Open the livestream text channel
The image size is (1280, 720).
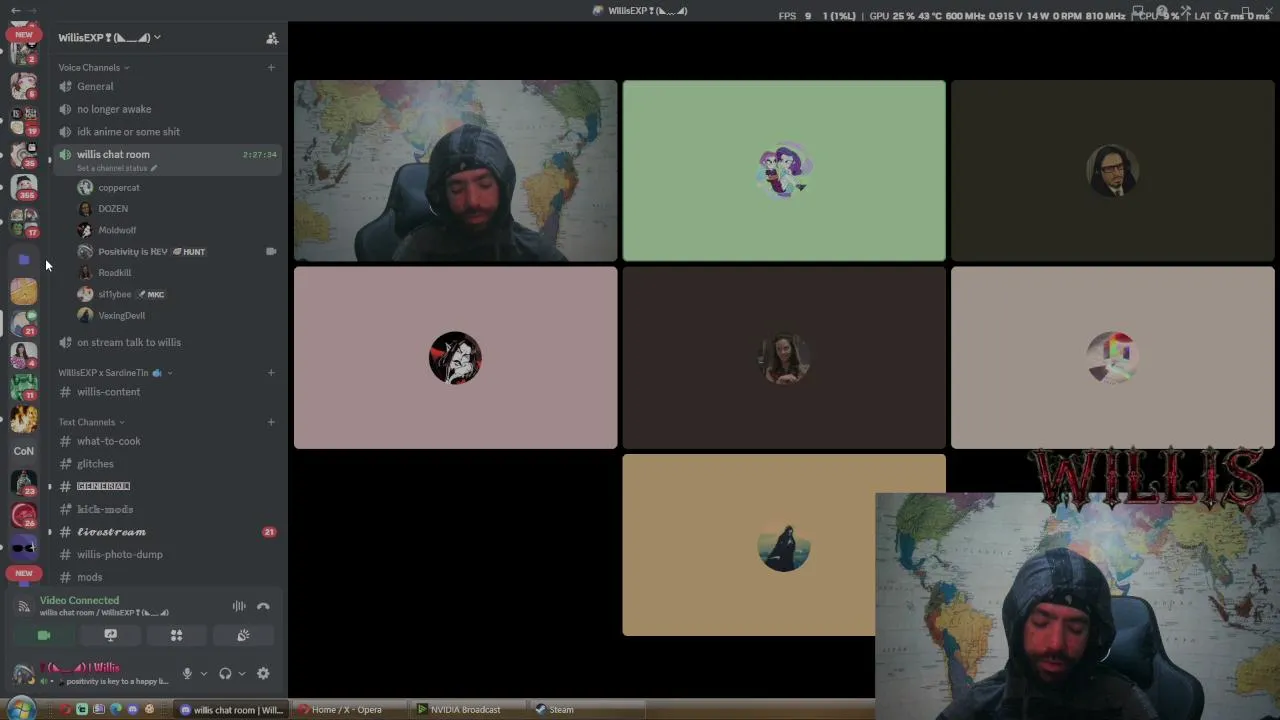click(168, 532)
